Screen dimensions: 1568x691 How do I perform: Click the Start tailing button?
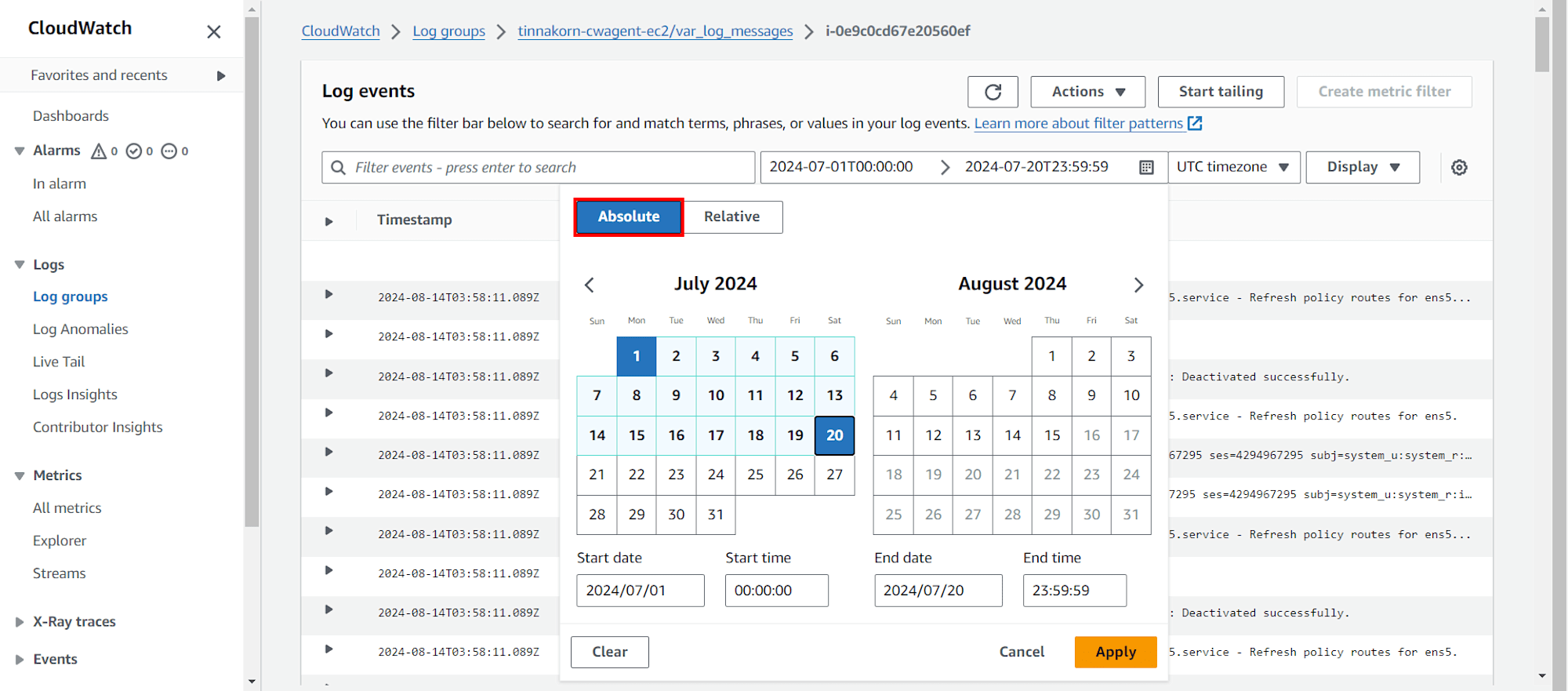click(1221, 92)
